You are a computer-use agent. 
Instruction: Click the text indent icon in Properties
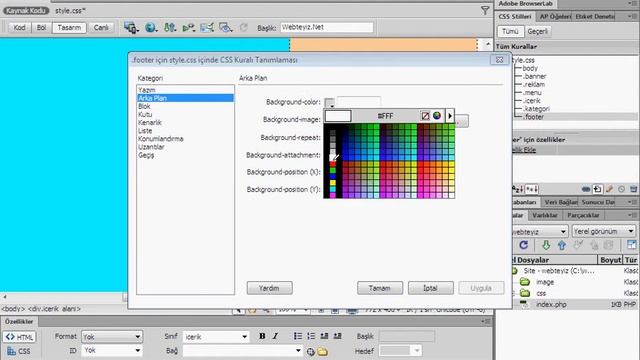pyautogui.click(x=337, y=336)
